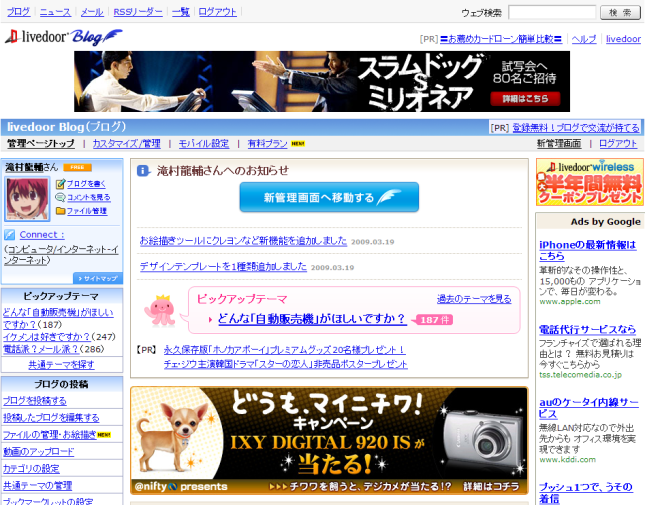Image resolution: width=645 pixels, height=505 pixels.
Task: Select カスタマイズ/管理 tab
Action: coord(126,144)
